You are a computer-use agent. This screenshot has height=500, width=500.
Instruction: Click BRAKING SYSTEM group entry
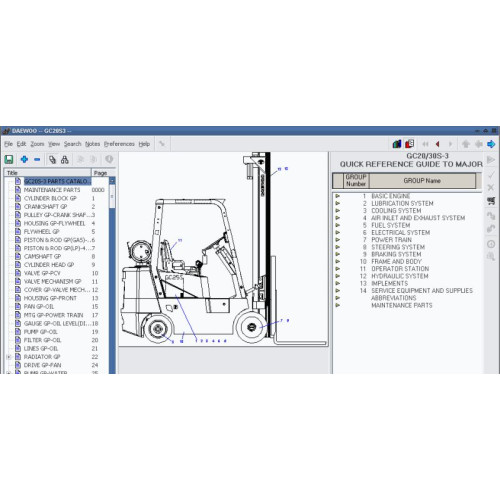pos(396,254)
